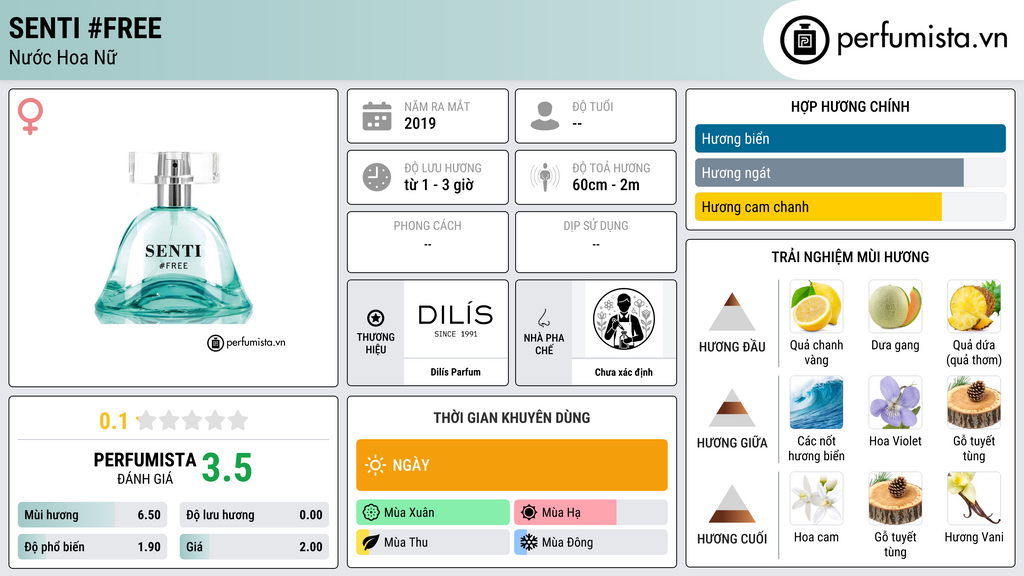Select the Mùa Thu season bar
Screen dimensions: 1024x576
[x=433, y=542]
